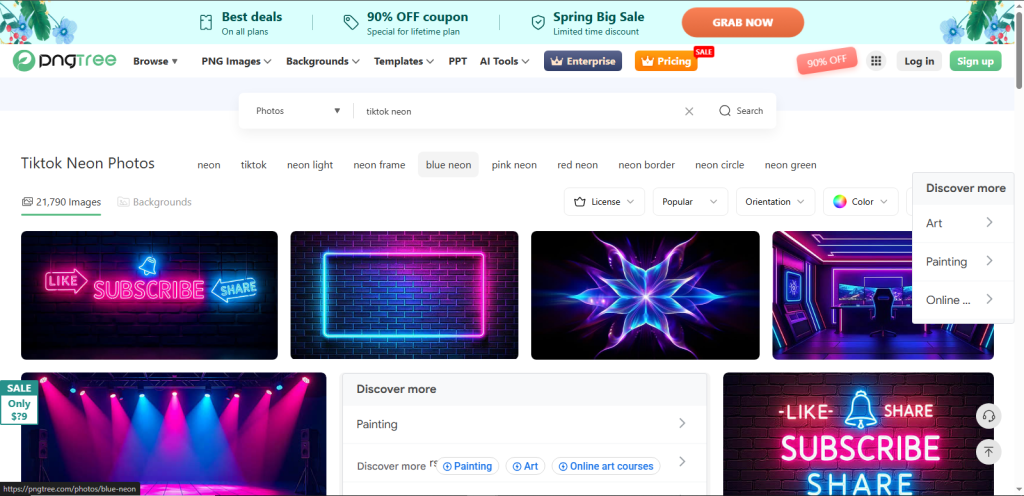Open the neon gaming room image
Screen dimensions: 1024x496
click(883, 295)
